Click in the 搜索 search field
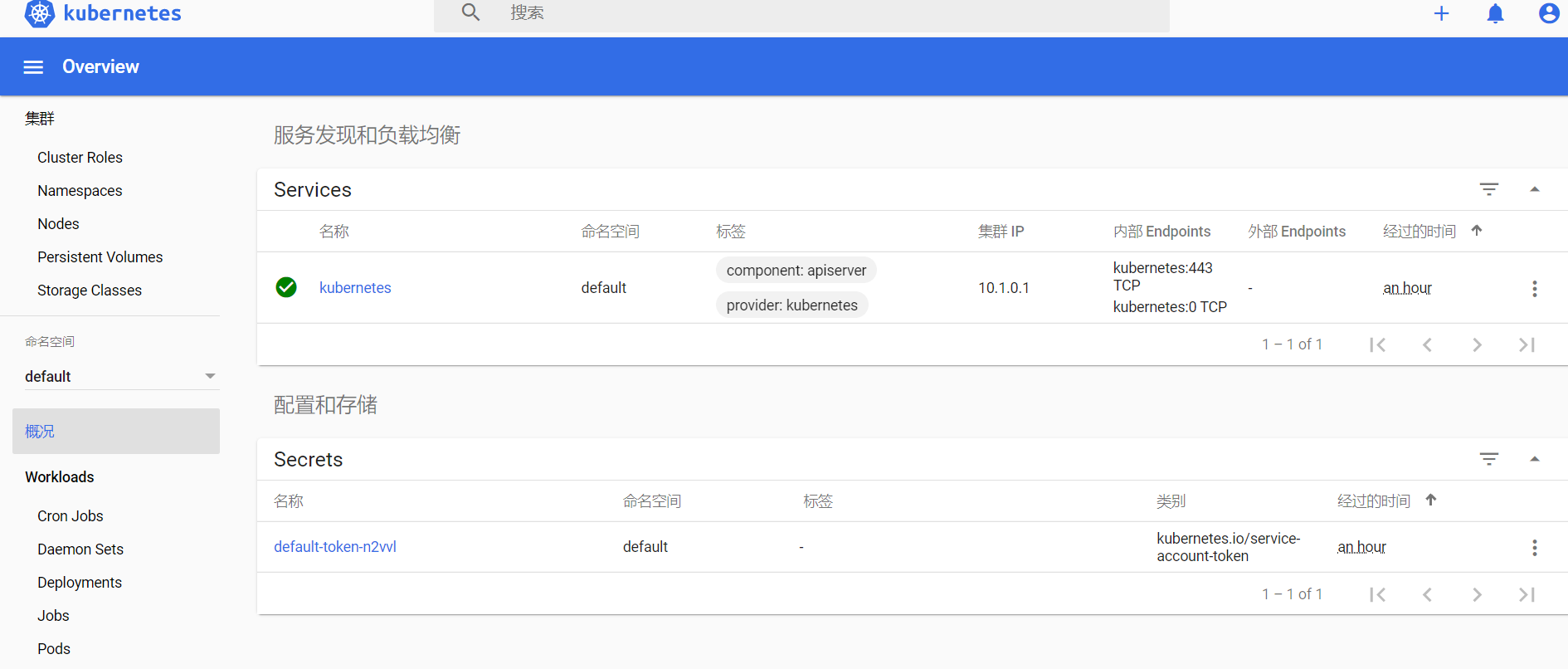This screenshot has height=669, width=1568. 801,13
